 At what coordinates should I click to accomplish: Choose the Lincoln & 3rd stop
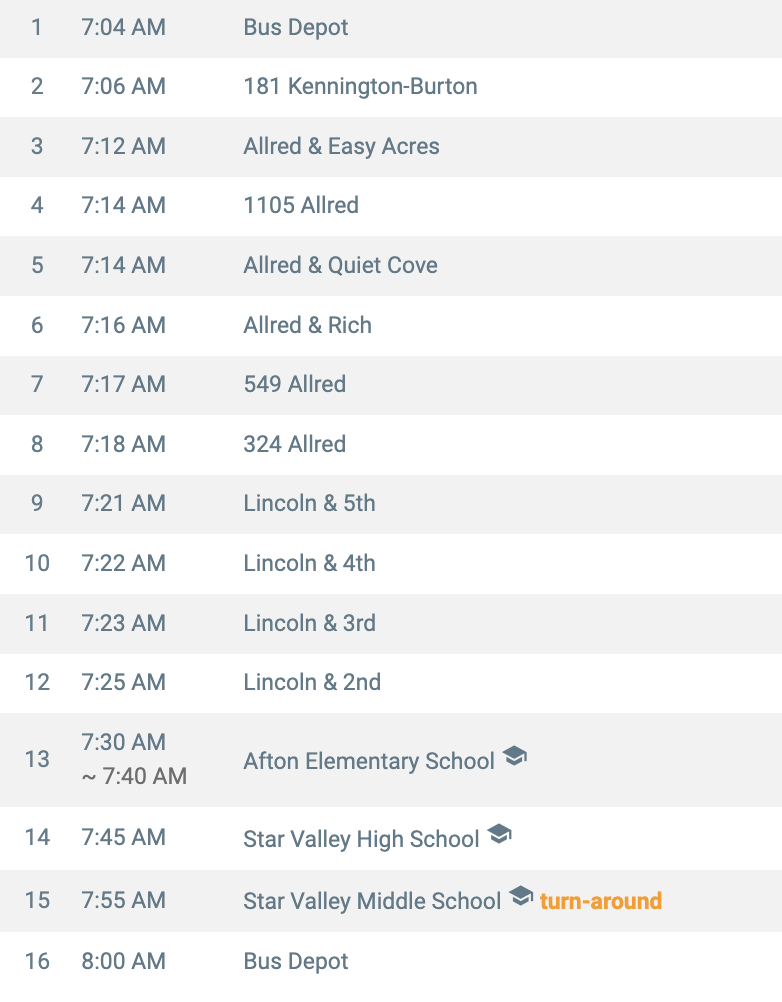pos(309,624)
